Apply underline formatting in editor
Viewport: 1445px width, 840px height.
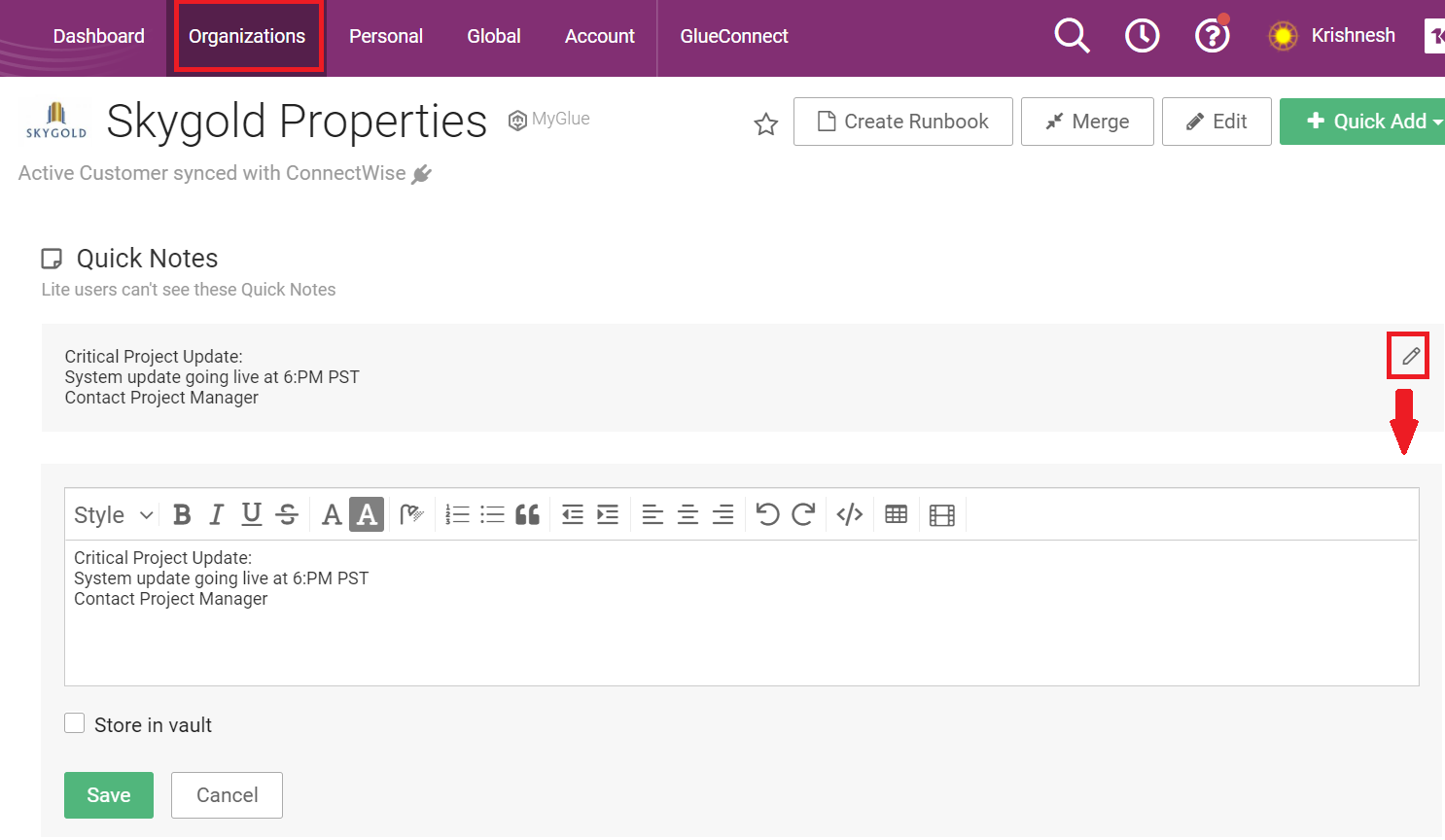pos(252,514)
